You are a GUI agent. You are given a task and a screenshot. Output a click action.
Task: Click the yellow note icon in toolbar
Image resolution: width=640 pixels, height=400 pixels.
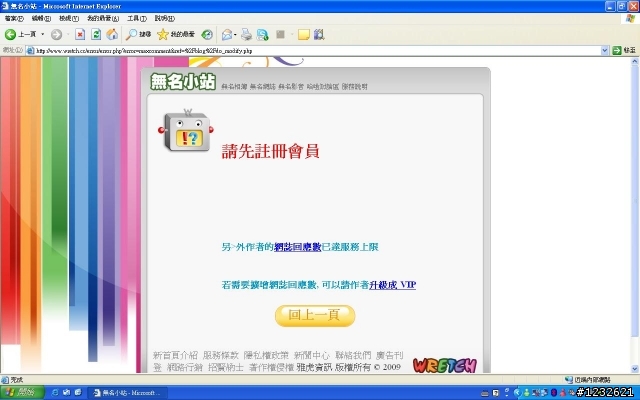pos(303,35)
